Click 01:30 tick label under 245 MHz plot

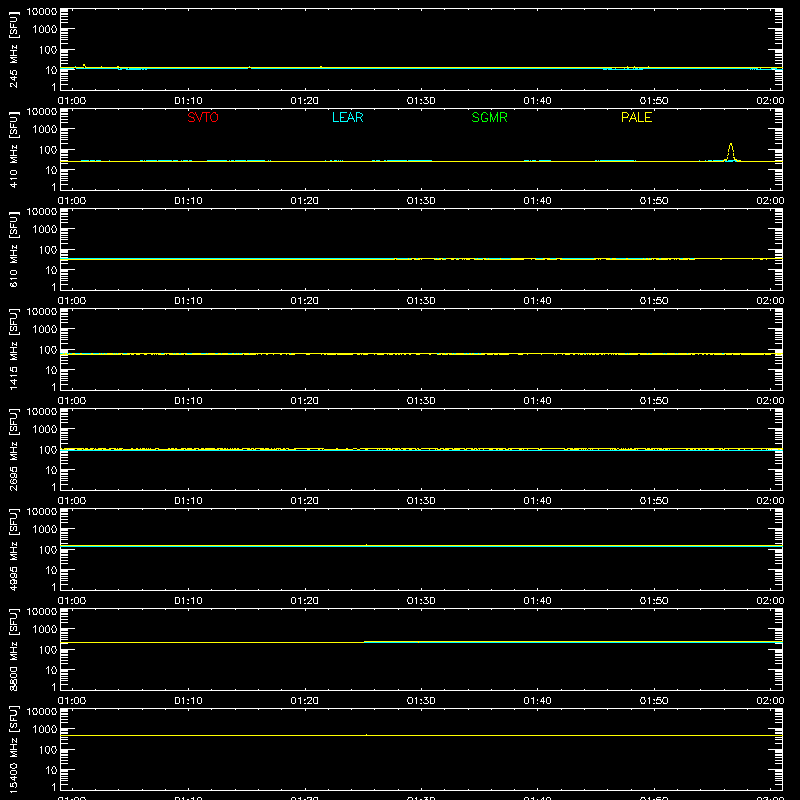(x=421, y=101)
